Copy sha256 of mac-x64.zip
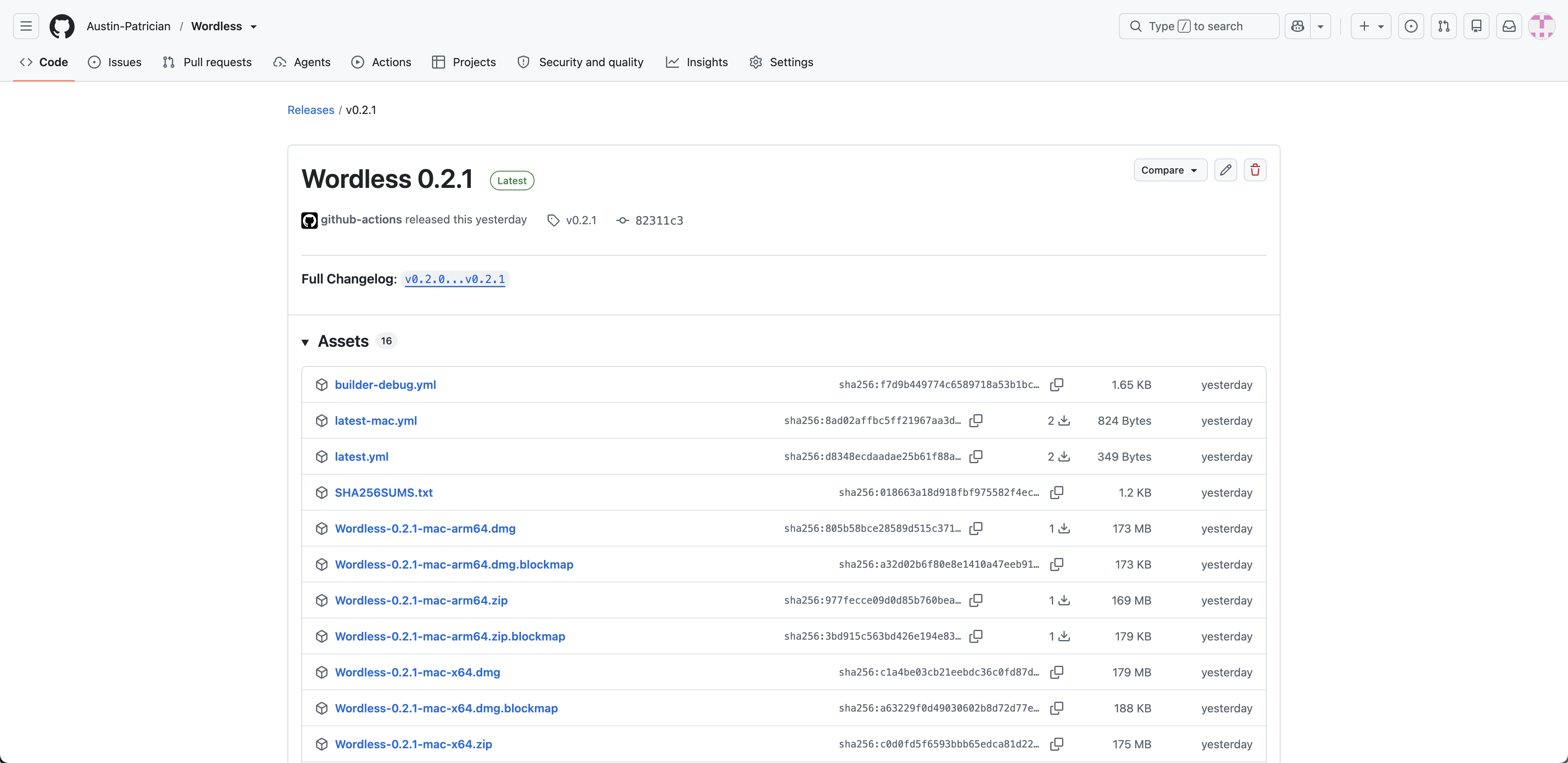Viewport: 1568px width, 763px height. (1057, 744)
